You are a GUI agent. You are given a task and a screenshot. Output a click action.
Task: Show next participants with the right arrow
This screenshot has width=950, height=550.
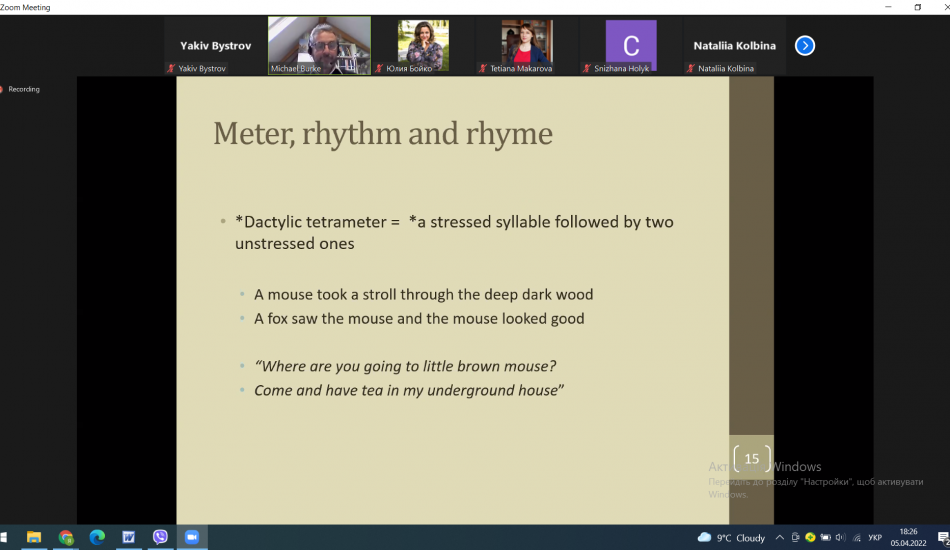[x=804, y=45]
